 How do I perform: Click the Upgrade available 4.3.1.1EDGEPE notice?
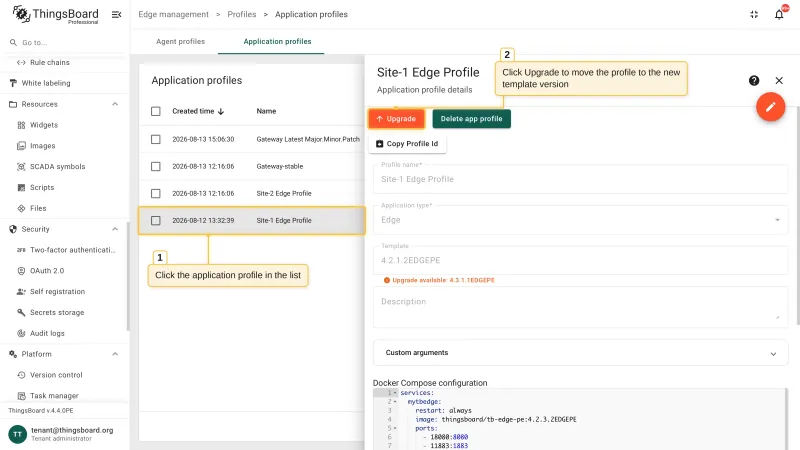439,280
